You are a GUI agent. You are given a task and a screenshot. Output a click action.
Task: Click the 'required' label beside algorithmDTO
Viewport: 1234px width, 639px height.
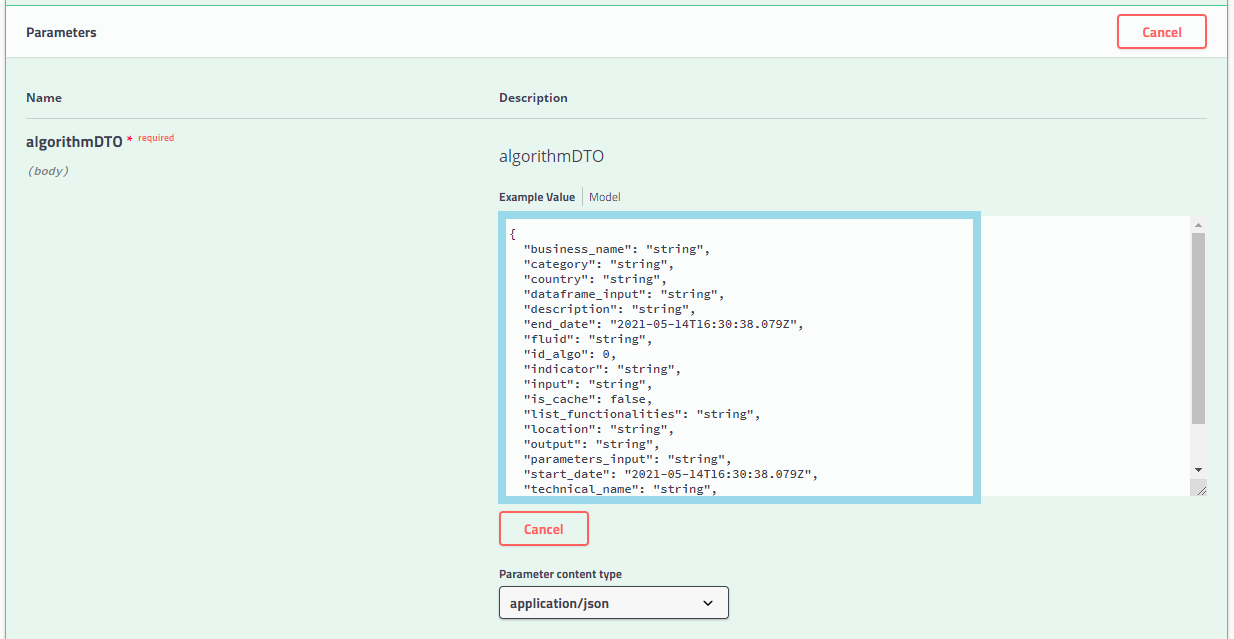pyautogui.click(x=156, y=137)
